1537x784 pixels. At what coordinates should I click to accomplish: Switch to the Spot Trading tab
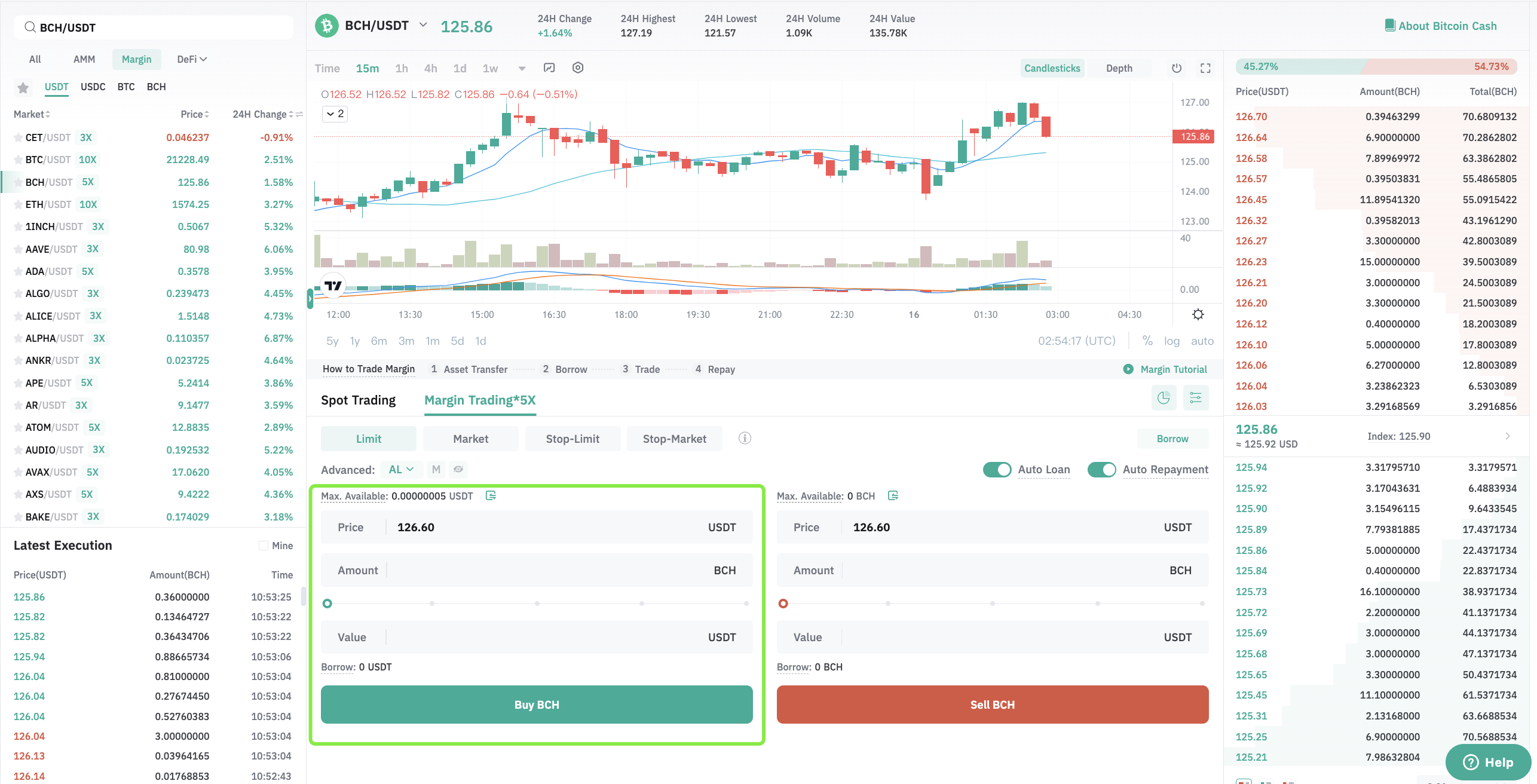coord(358,400)
